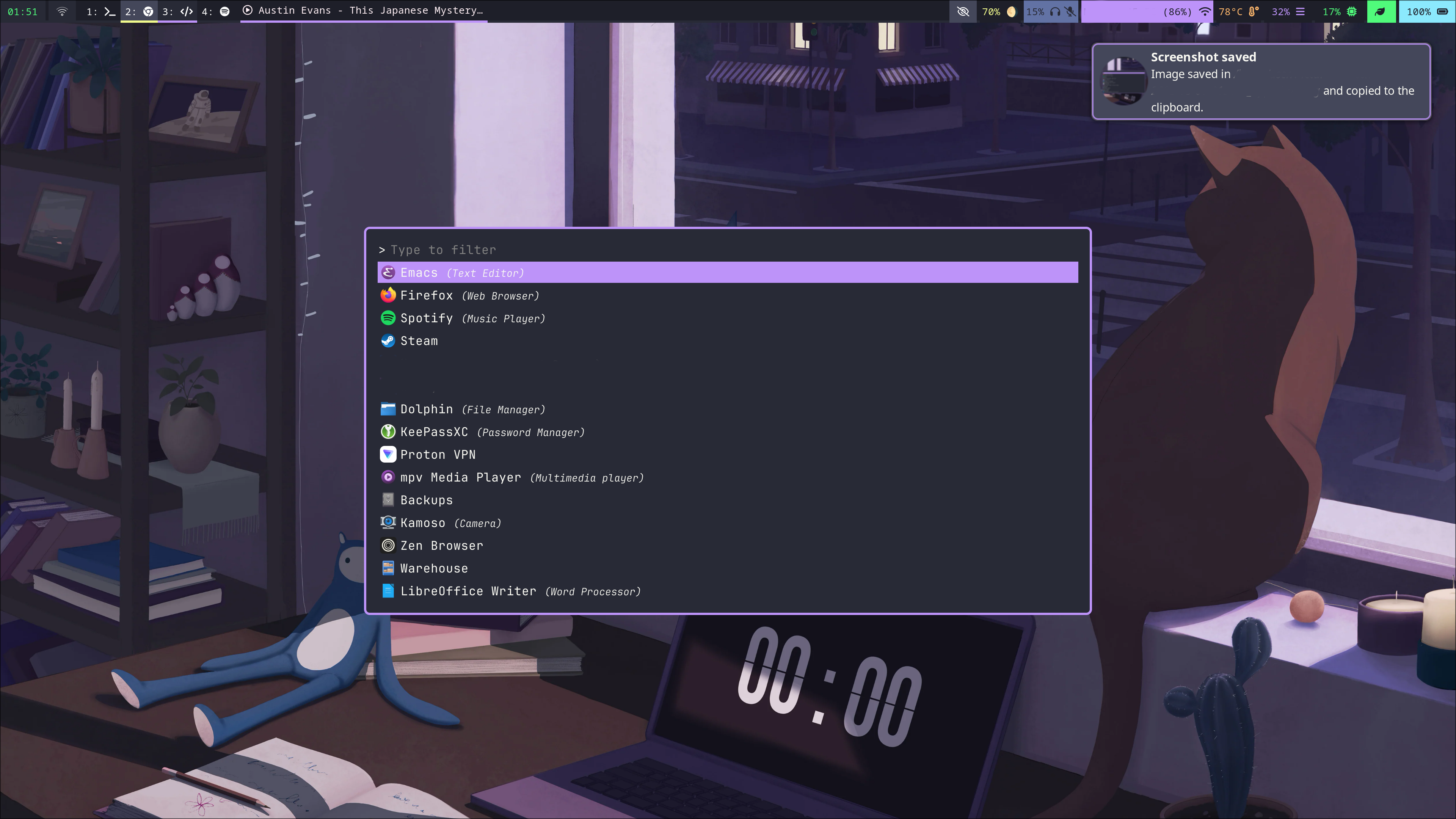The image size is (1456, 819).
Task: Toggle playback with the media play icon
Action: [x=247, y=10]
